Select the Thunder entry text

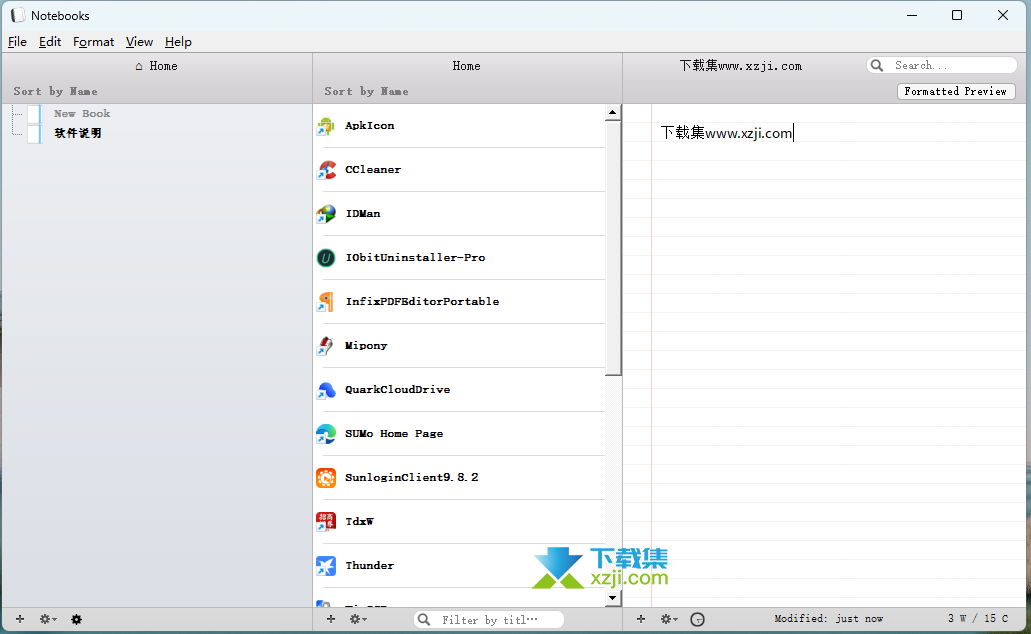click(x=370, y=566)
